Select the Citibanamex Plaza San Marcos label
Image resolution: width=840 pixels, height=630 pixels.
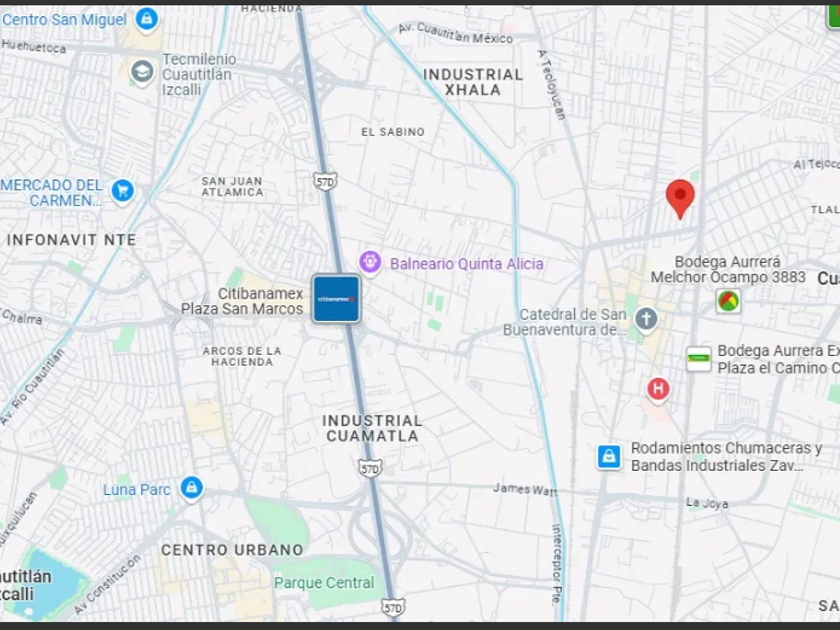click(242, 301)
